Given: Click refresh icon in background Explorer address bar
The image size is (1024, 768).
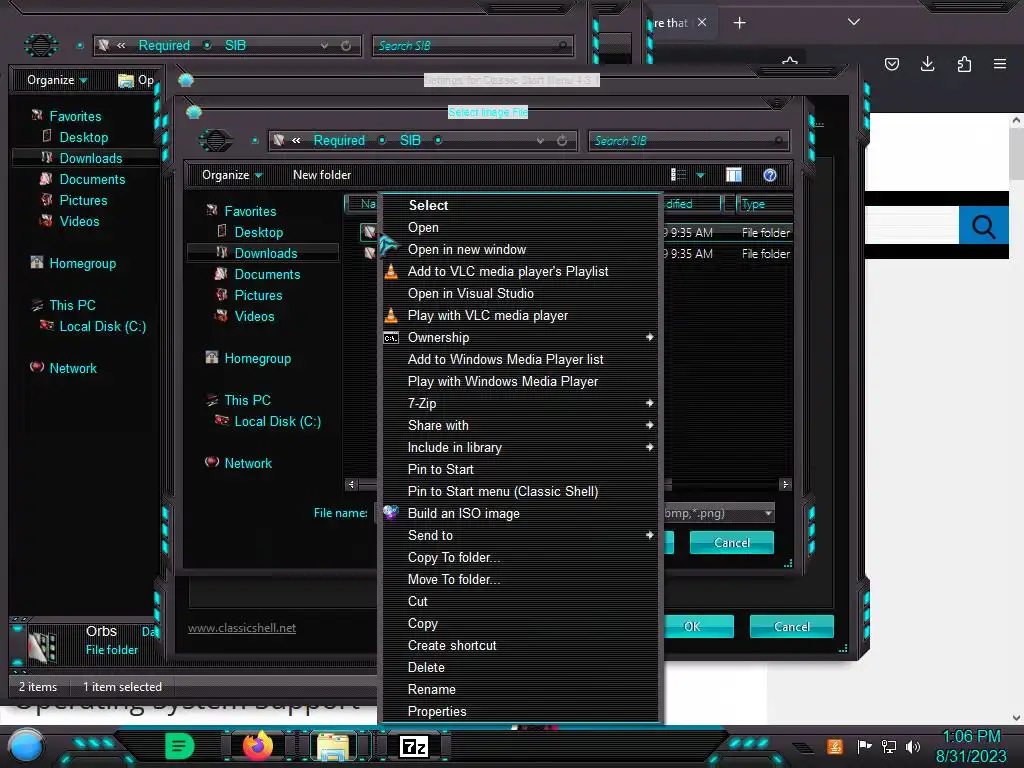Looking at the screenshot, I should (x=346, y=46).
